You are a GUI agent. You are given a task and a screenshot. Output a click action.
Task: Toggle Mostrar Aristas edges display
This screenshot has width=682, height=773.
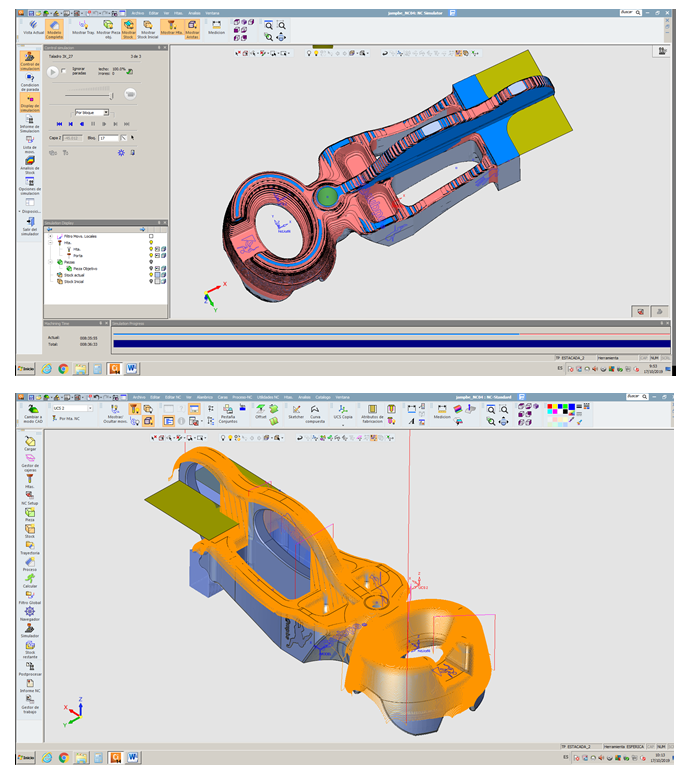[192, 29]
